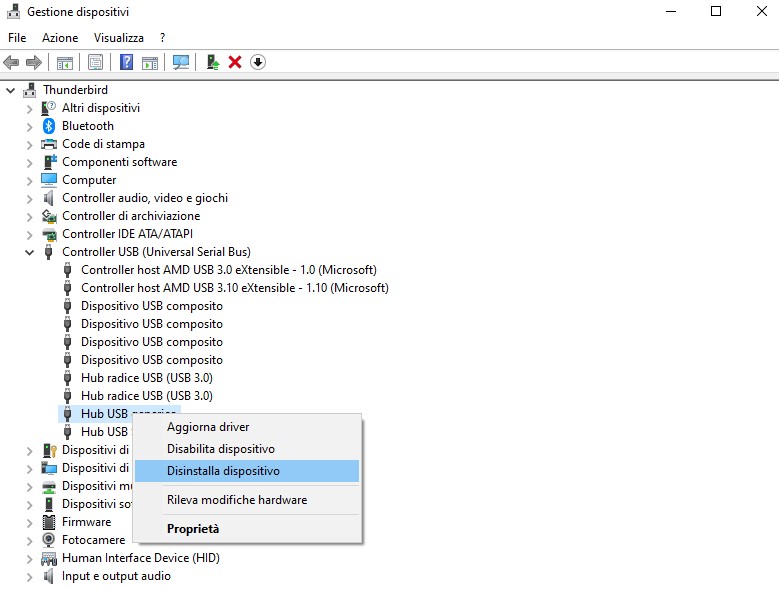Click the show/hide console tree toolbar icon
Image resolution: width=779 pixels, height=589 pixels.
point(65,62)
